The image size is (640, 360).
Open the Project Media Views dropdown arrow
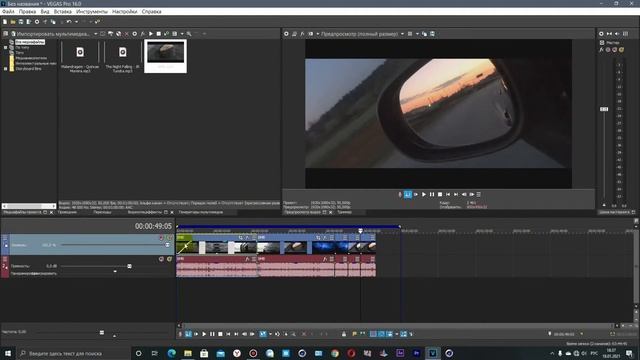tap(182, 34)
